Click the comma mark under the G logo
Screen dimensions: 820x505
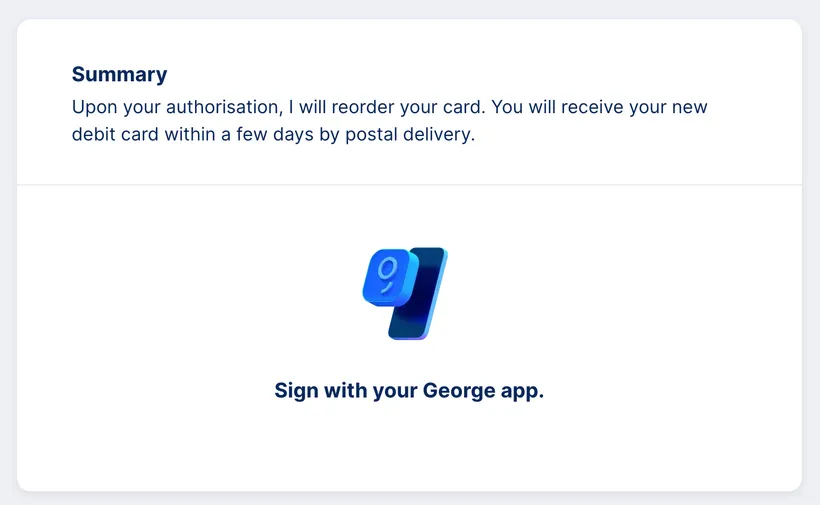[386, 288]
